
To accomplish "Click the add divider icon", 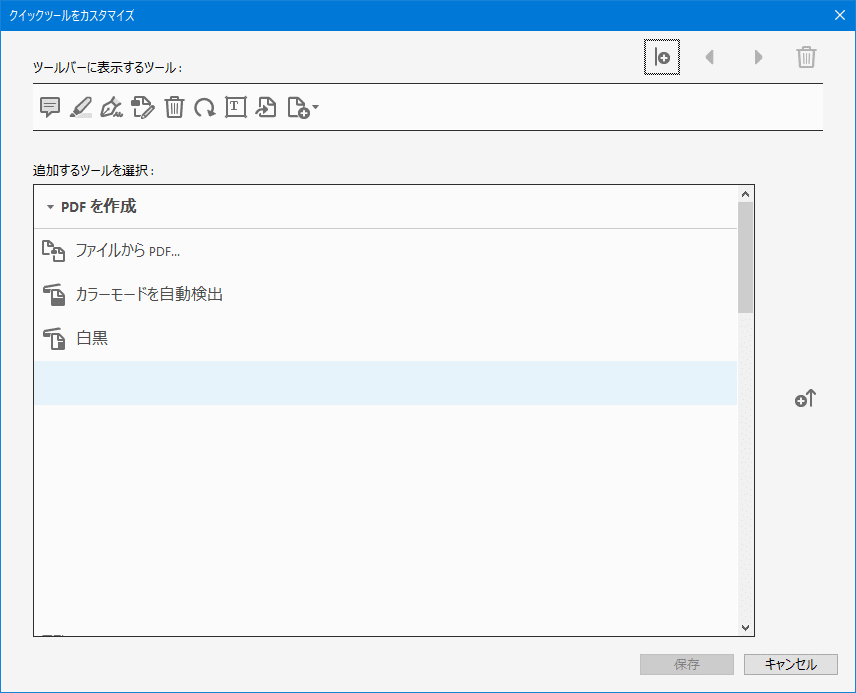I will coord(662,57).
